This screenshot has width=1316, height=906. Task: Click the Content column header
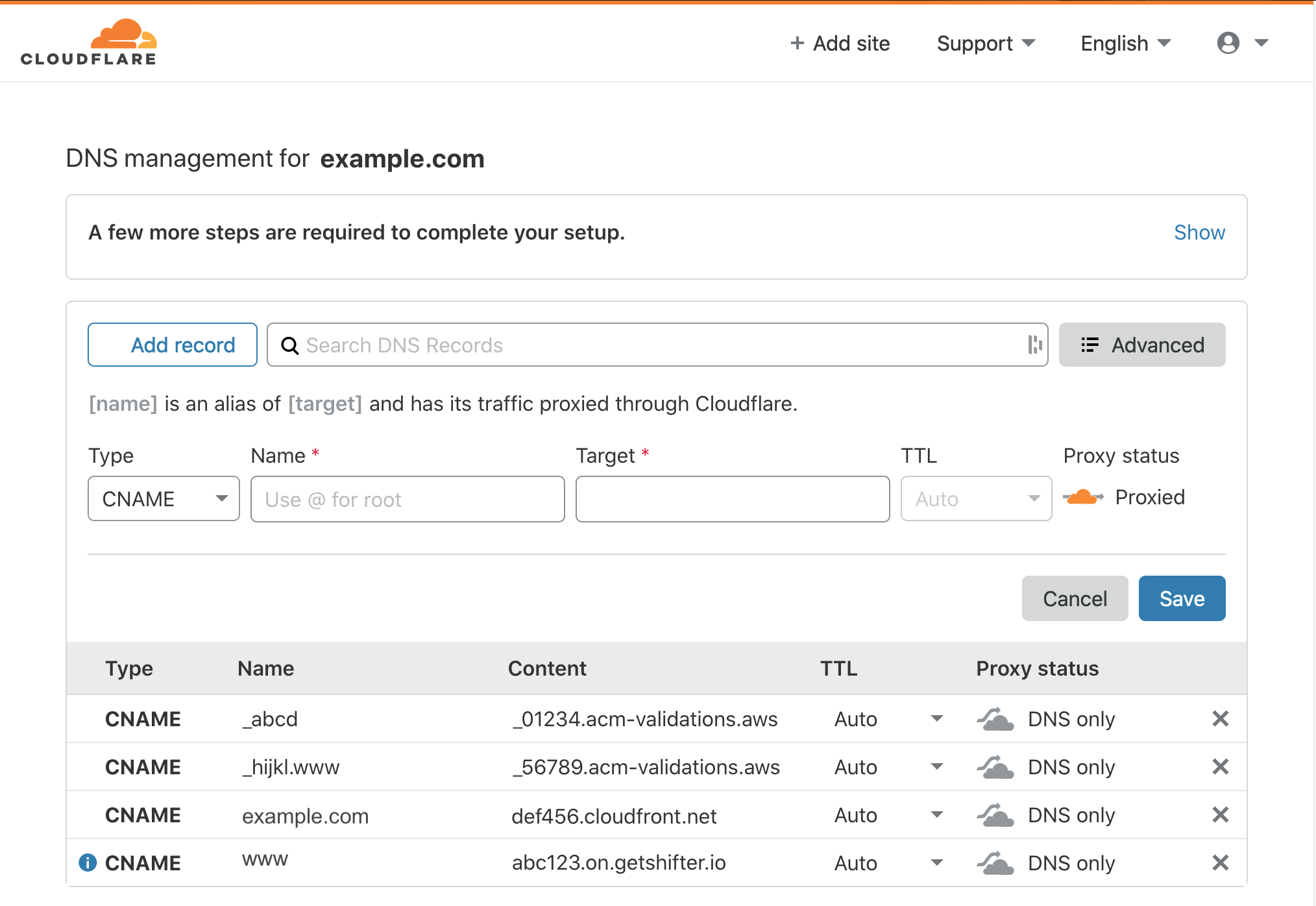[x=547, y=668]
